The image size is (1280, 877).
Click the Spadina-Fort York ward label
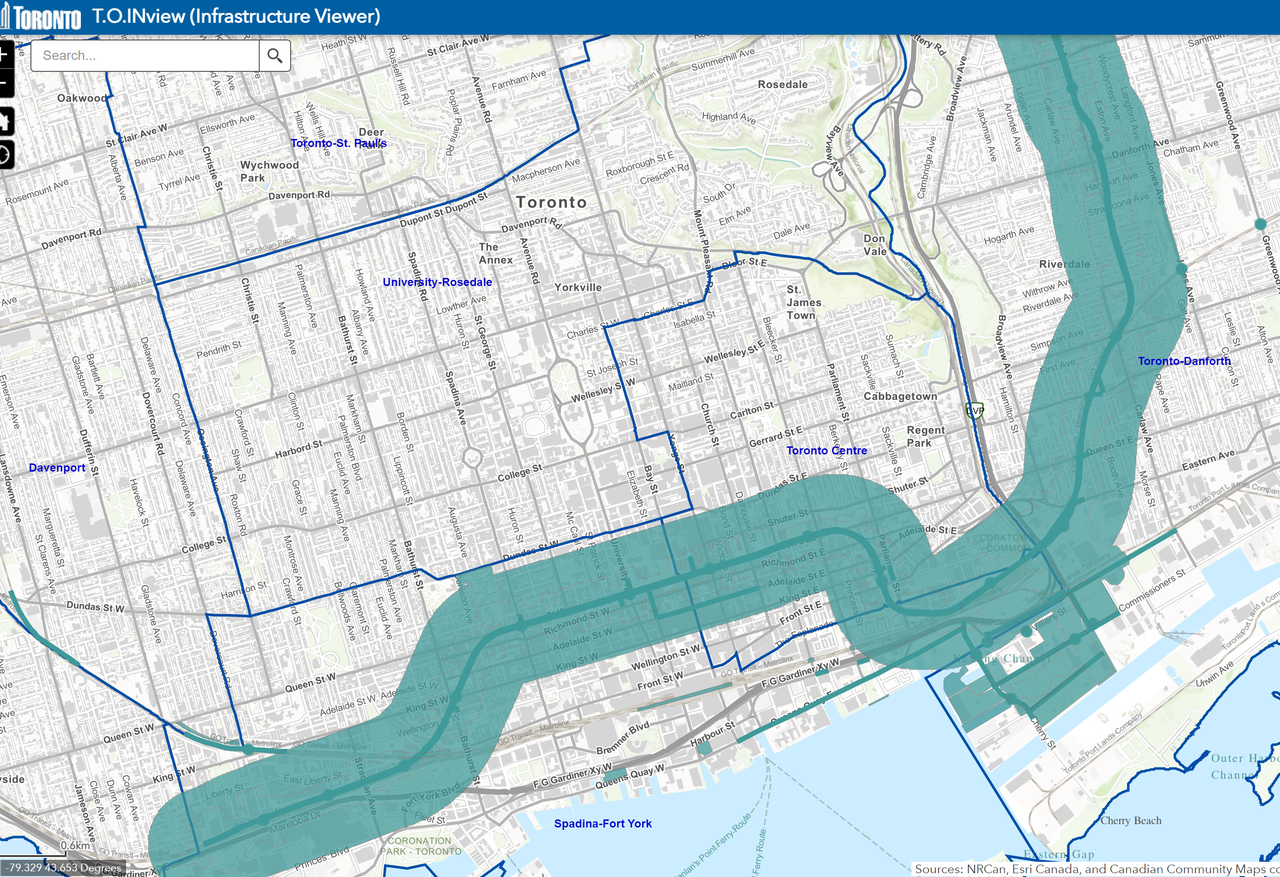[603, 824]
